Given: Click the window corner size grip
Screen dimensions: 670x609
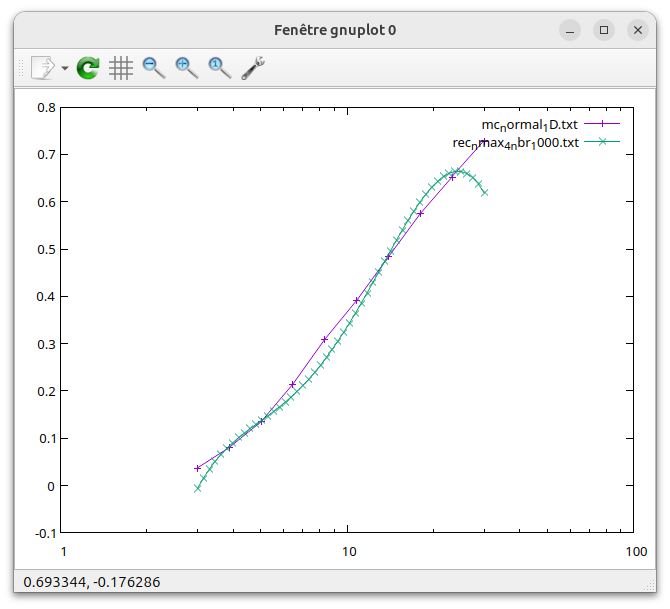Looking at the screenshot, I should 649,585.
